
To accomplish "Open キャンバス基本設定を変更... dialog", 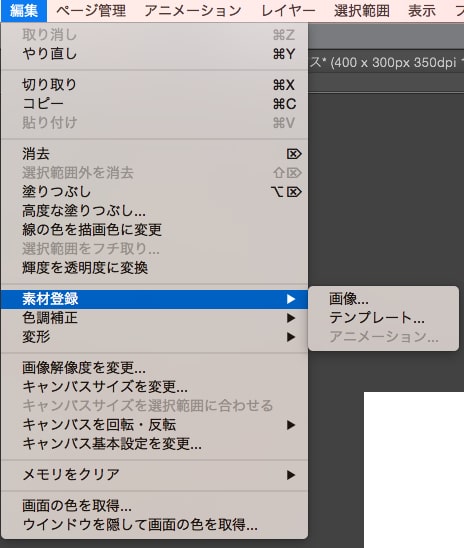I will [x=154, y=444].
